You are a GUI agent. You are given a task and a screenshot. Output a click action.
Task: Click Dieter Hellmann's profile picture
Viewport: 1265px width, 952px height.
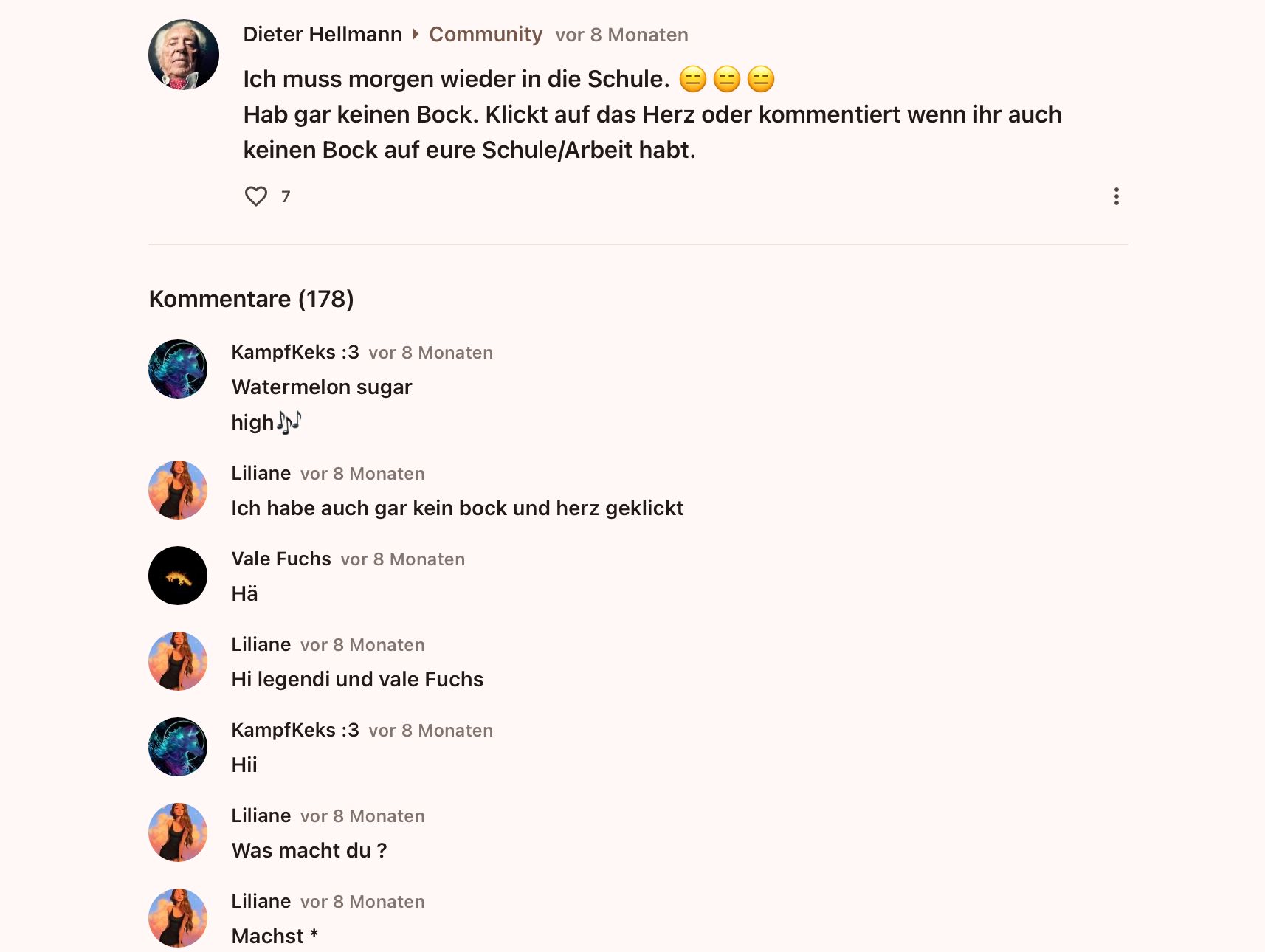[184, 55]
